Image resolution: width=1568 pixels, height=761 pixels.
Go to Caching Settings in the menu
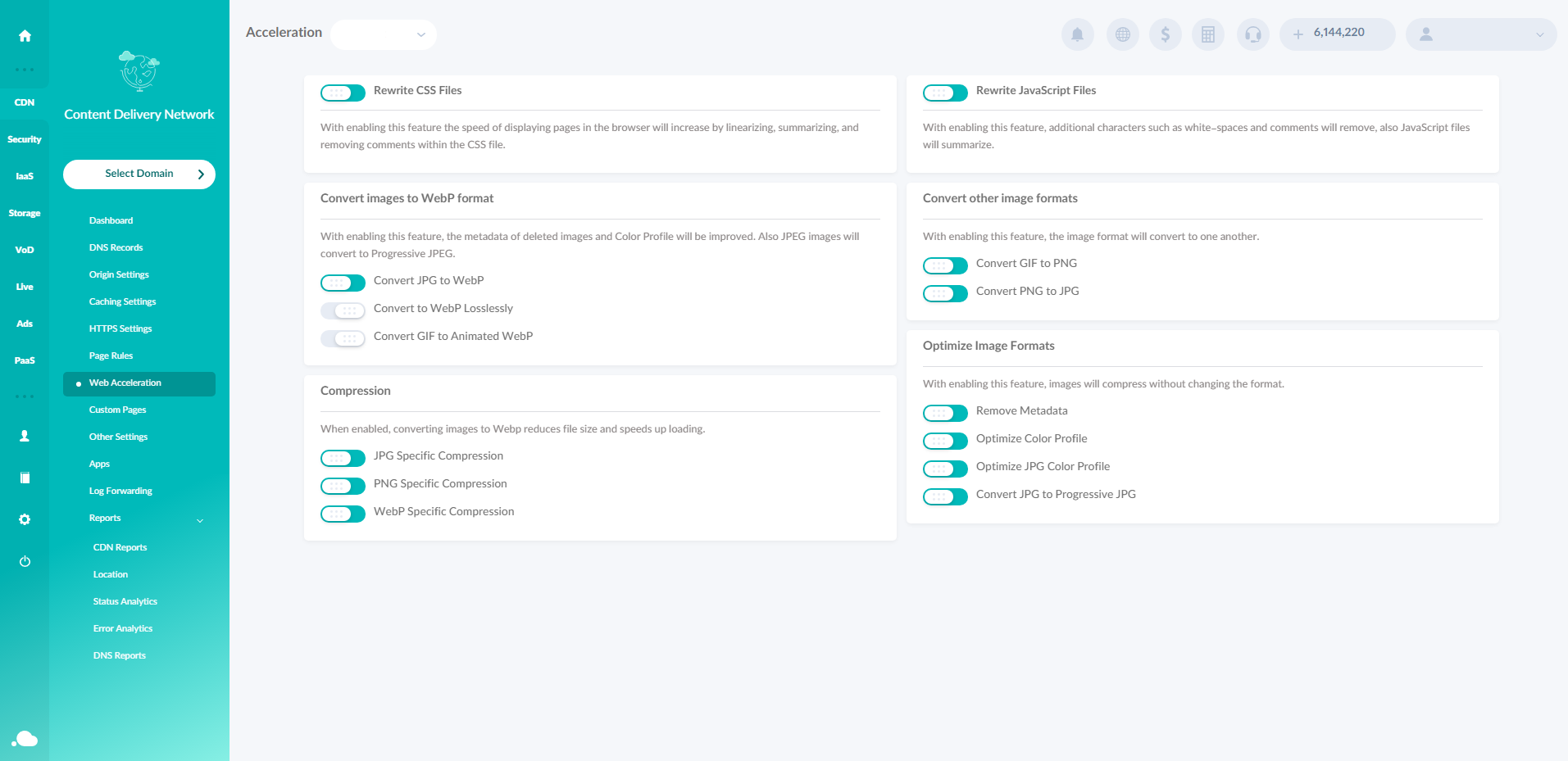click(x=123, y=301)
